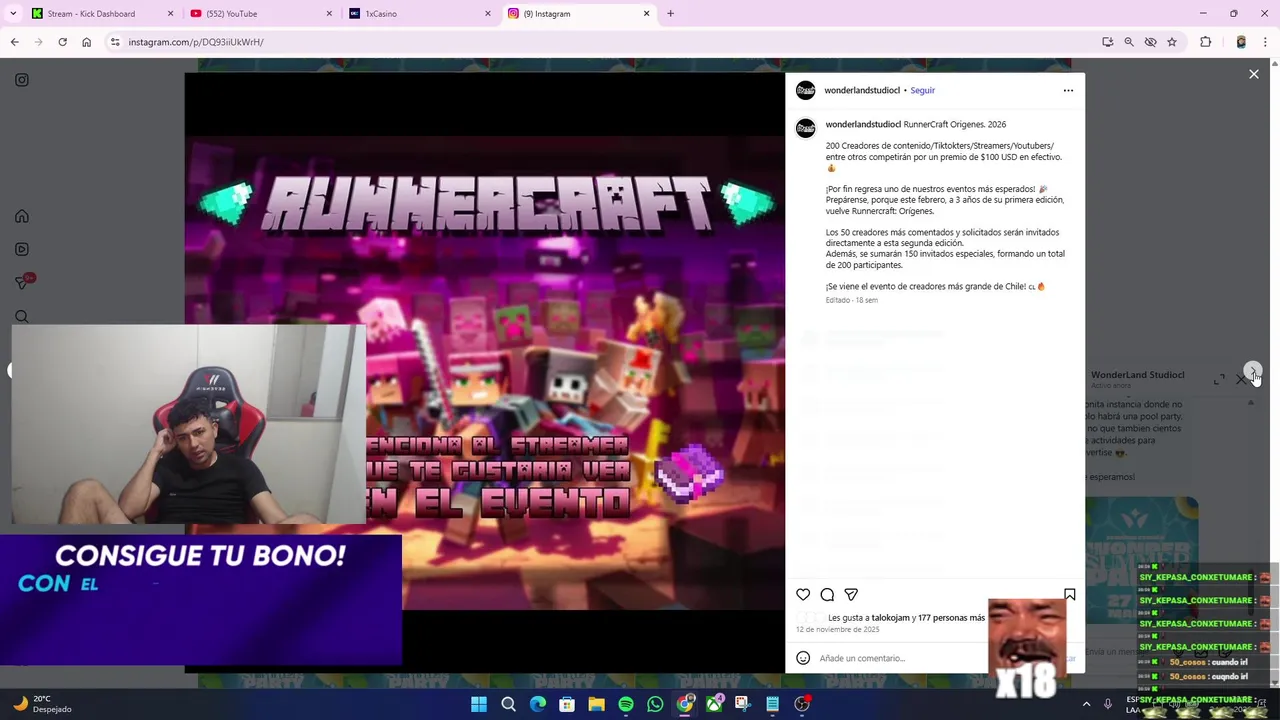The height and width of the screenshot is (720, 1280).
Task: Open OBS Studio from the taskbar
Action: coord(802,704)
